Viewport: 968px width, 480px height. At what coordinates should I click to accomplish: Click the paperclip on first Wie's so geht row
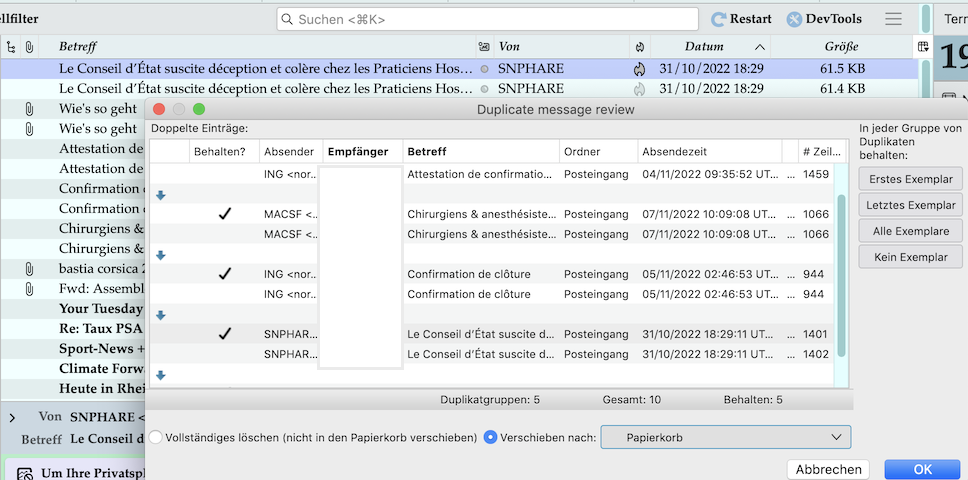tap(29, 109)
